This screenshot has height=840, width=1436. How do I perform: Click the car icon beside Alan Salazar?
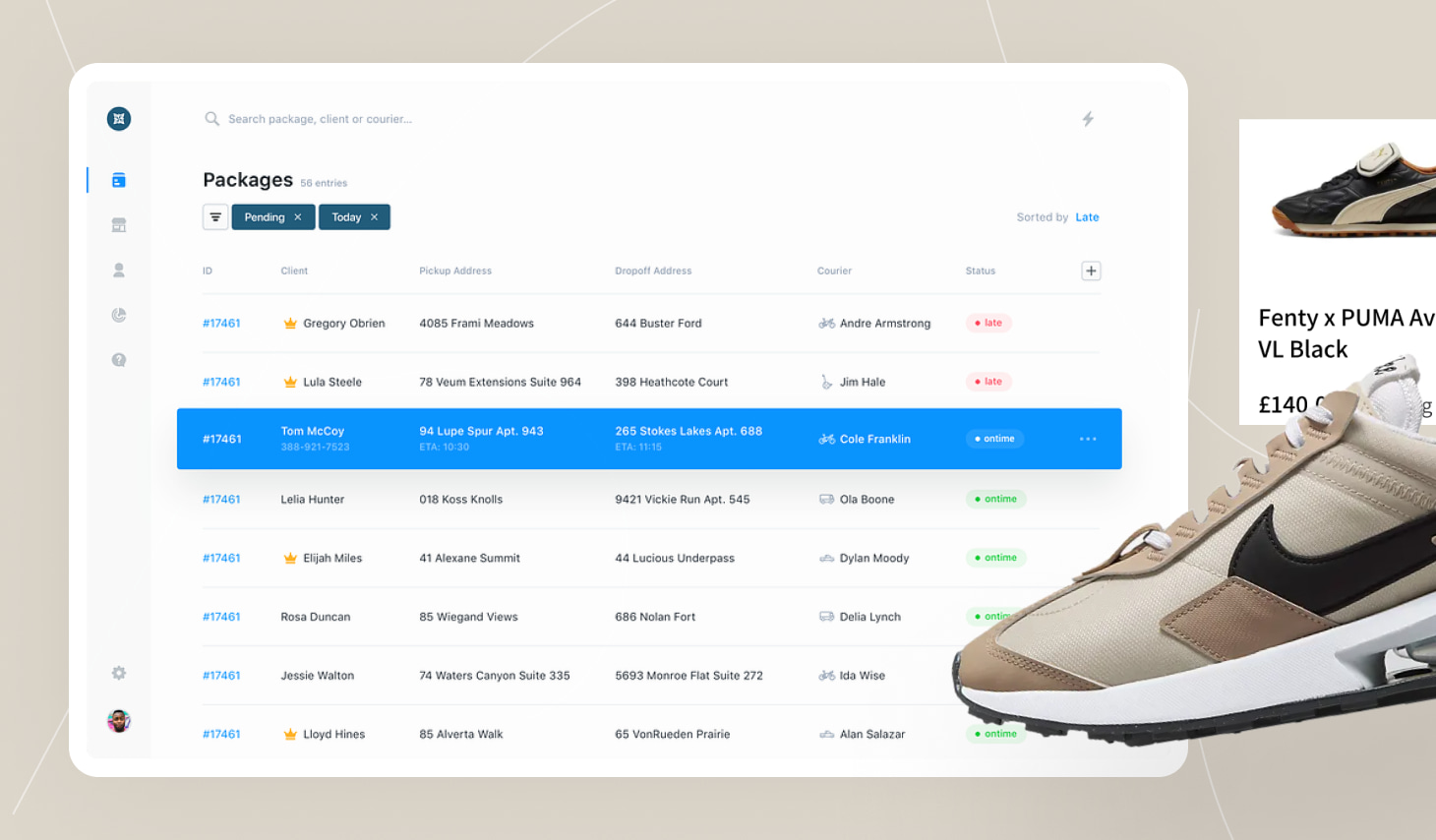tap(827, 734)
